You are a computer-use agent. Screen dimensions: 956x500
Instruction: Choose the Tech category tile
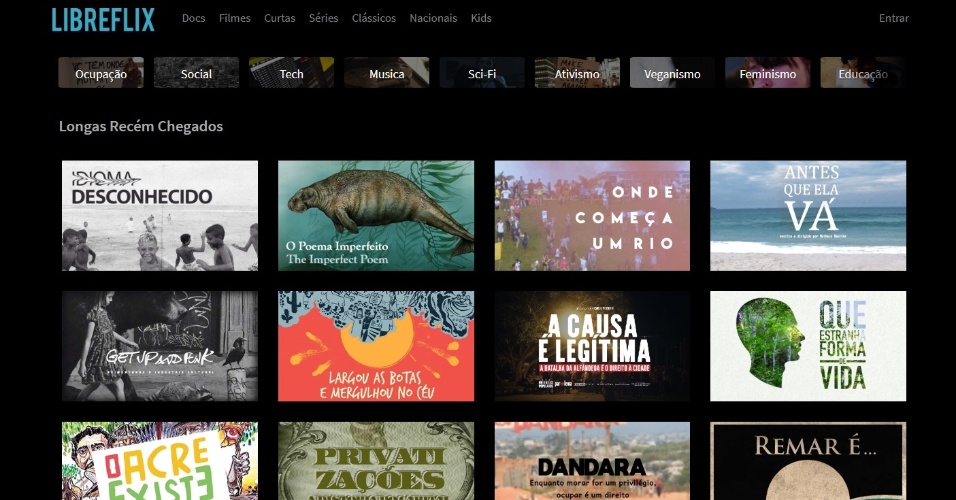click(x=291, y=73)
